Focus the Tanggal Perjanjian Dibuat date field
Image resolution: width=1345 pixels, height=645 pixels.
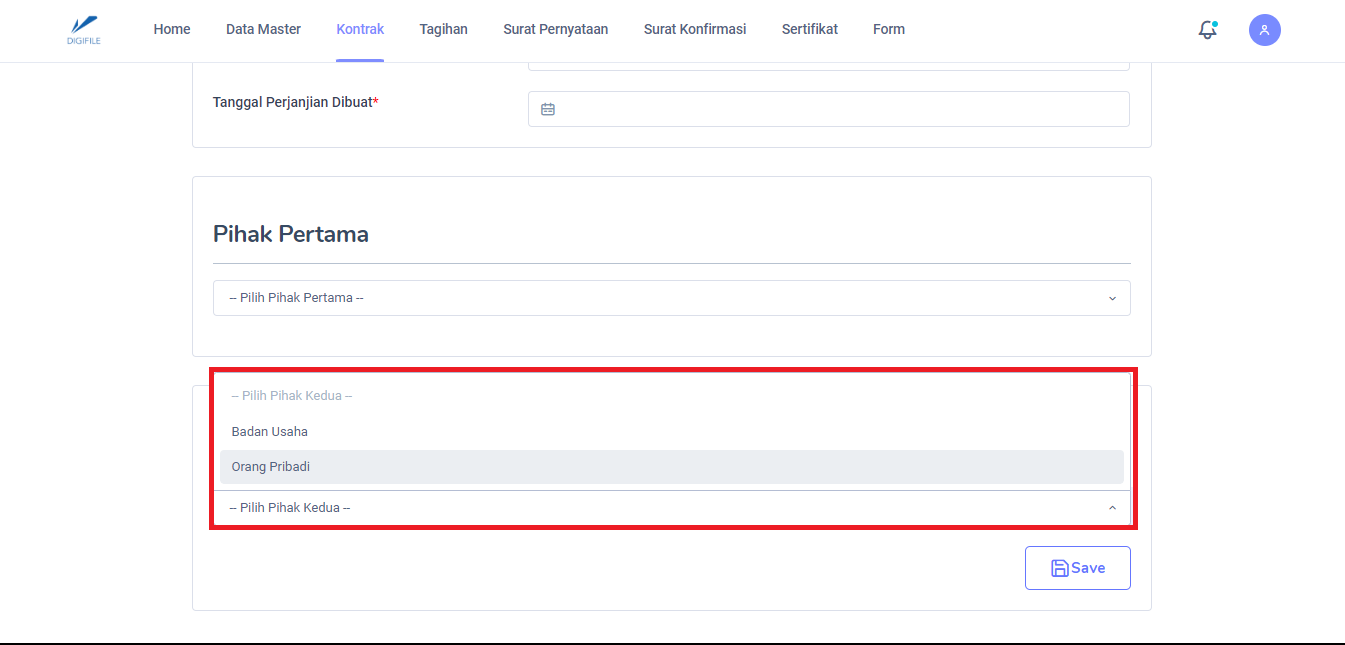tap(840, 109)
